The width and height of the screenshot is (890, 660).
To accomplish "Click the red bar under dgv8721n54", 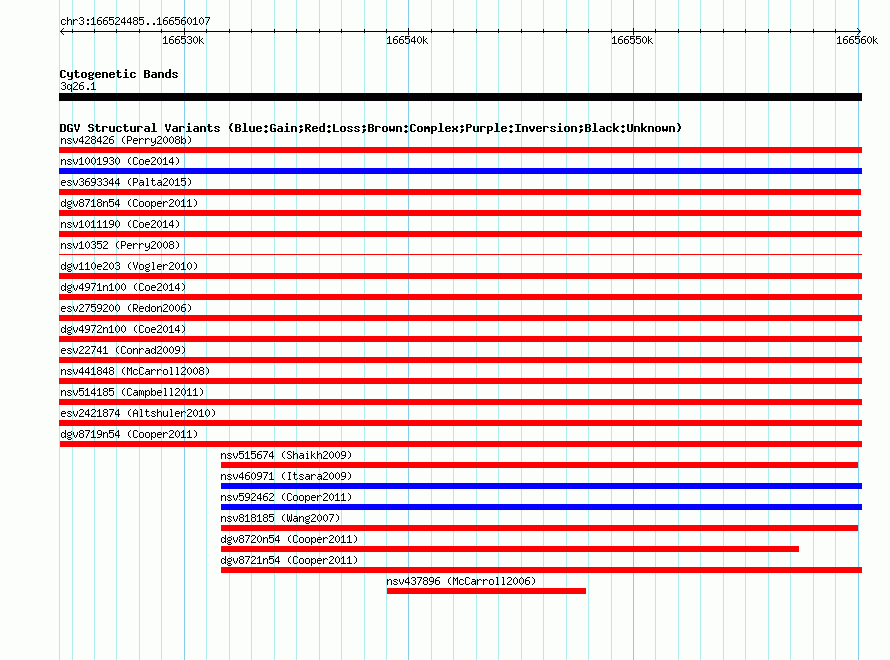I will [541, 570].
